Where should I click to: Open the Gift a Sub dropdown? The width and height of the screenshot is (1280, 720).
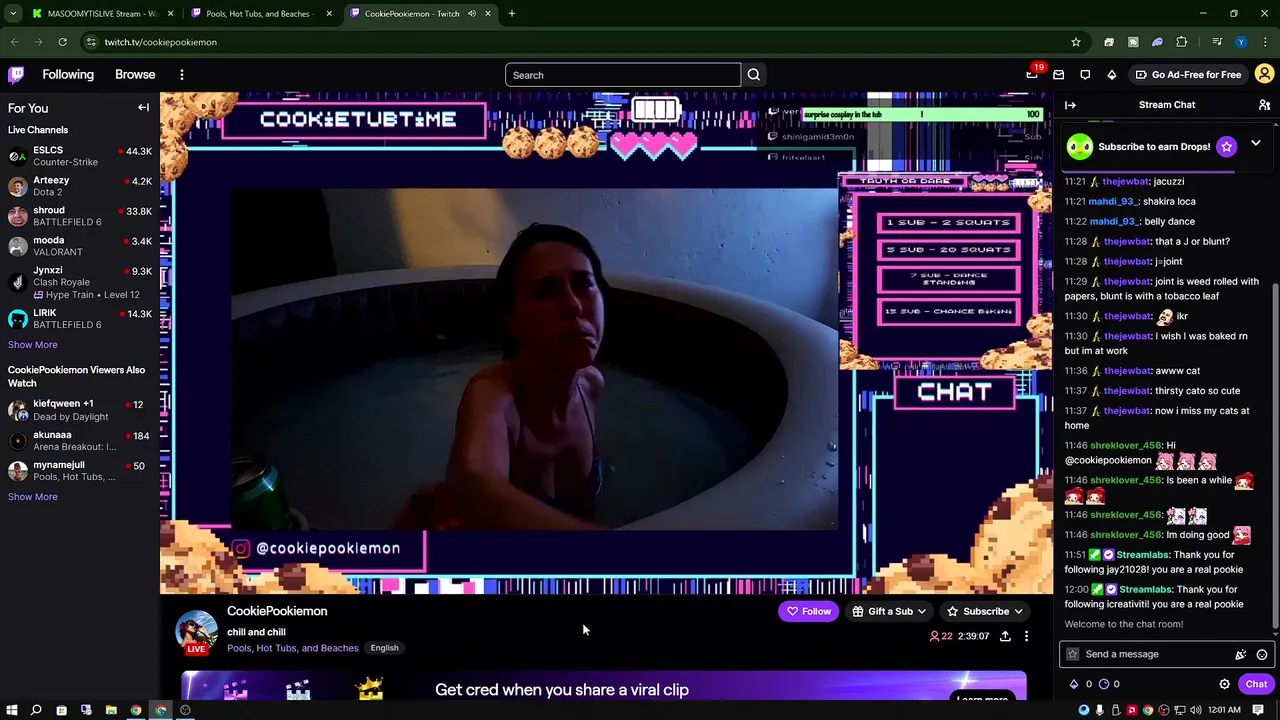[889, 611]
